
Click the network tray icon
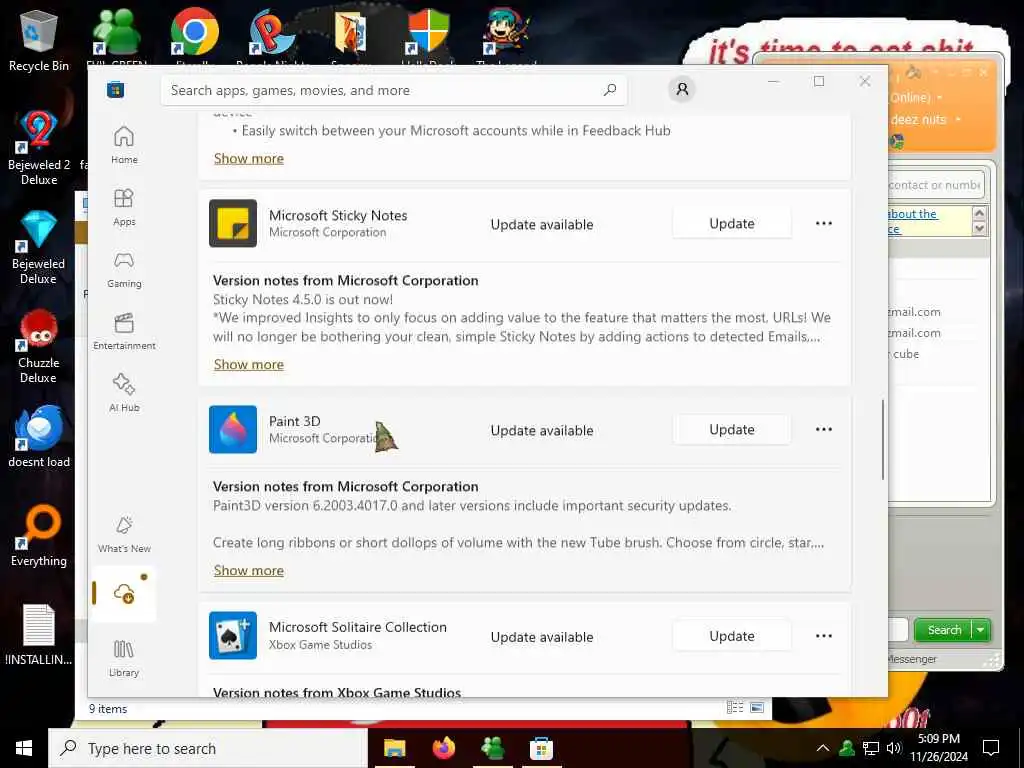click(x=871, y=748)
